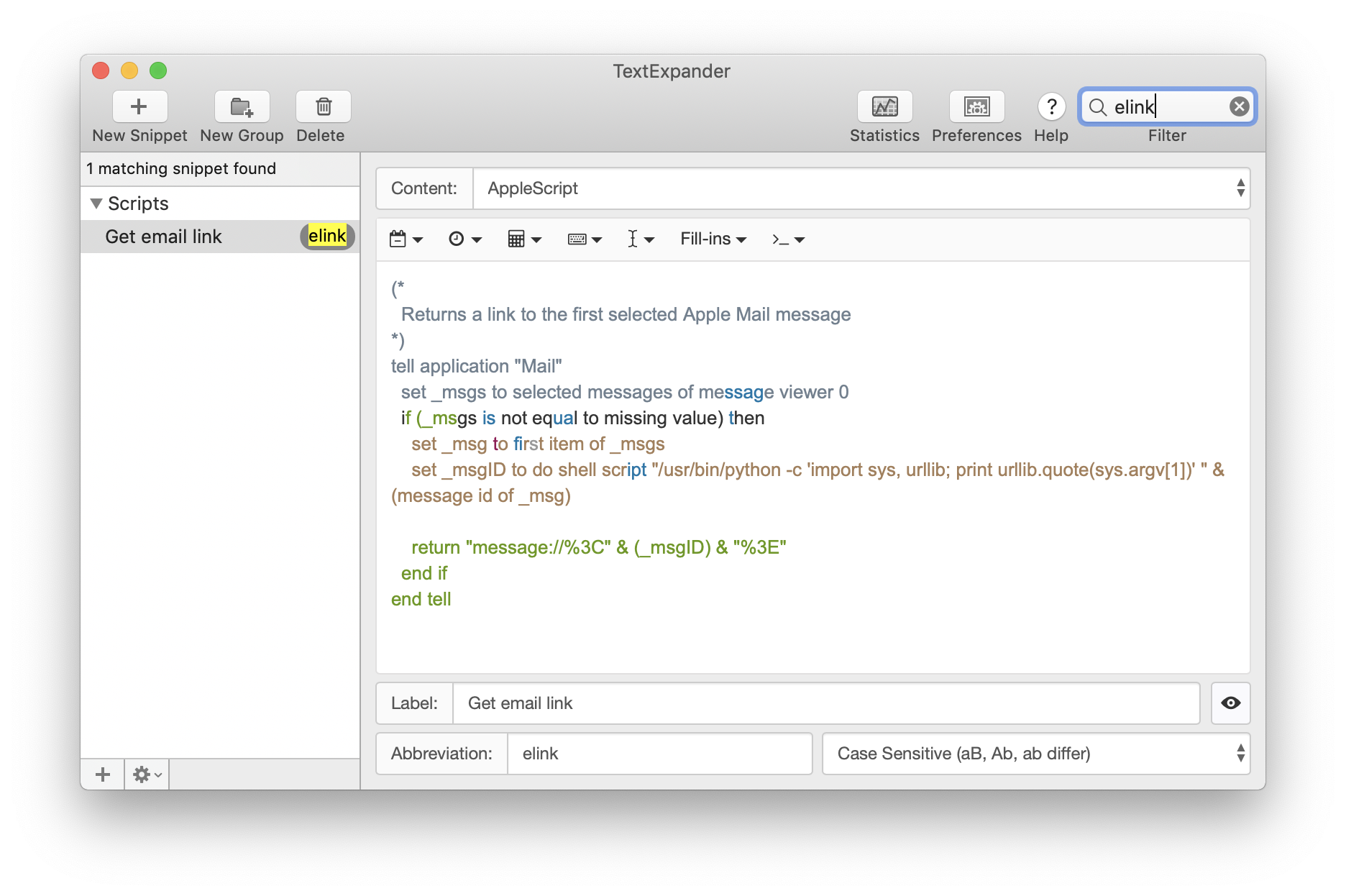Open the date/time math calculator menu
This screenshot has width=1346, height=896.
click(524, 239)
